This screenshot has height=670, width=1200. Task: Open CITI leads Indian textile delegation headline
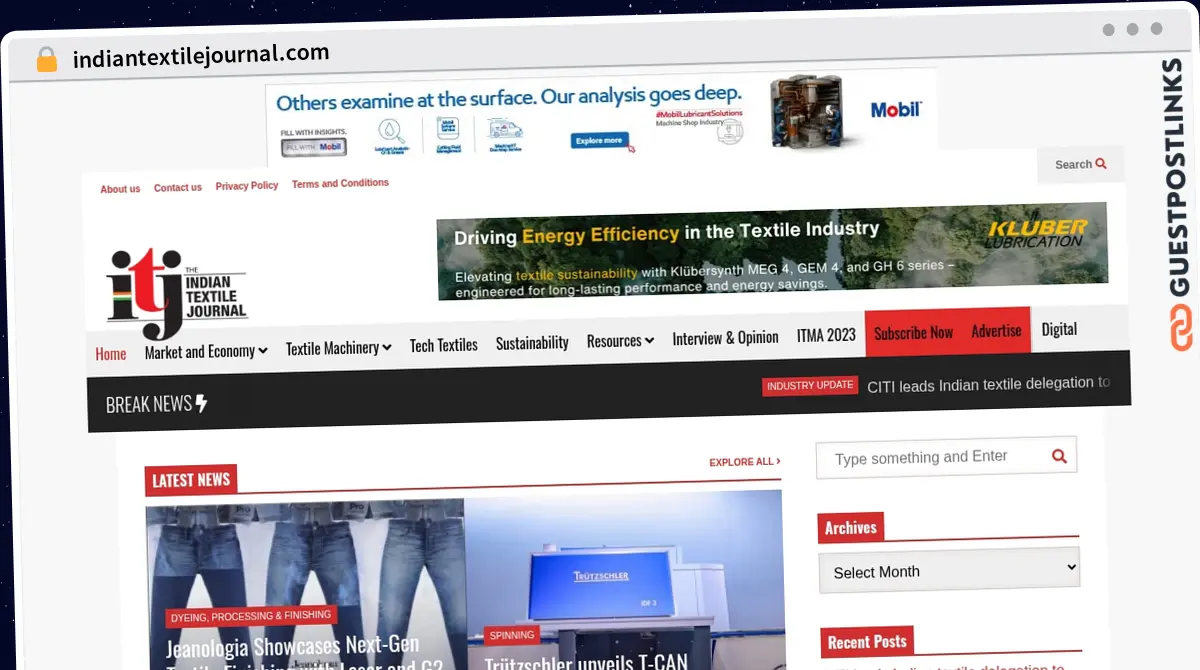988,384
